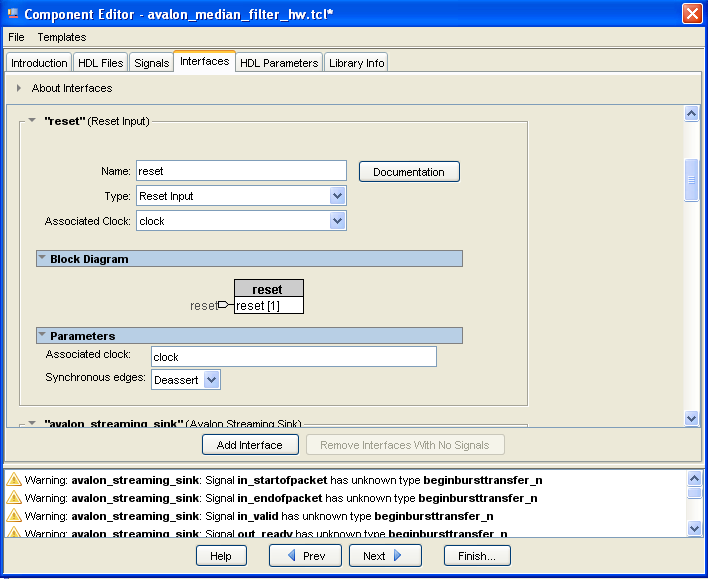Screen dimensions: 708x579
Task: Click the interfaces panel scroll up arrow
Action: coord(691,113)
